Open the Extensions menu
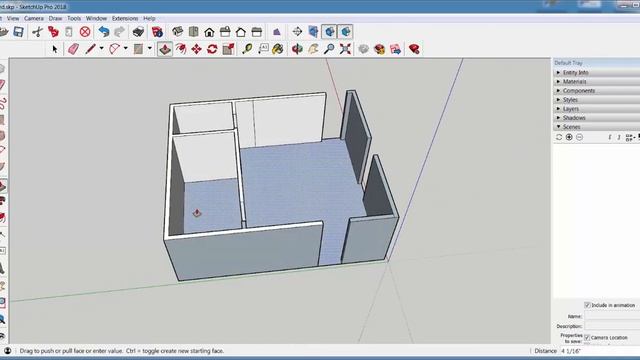 click(125, 18)
